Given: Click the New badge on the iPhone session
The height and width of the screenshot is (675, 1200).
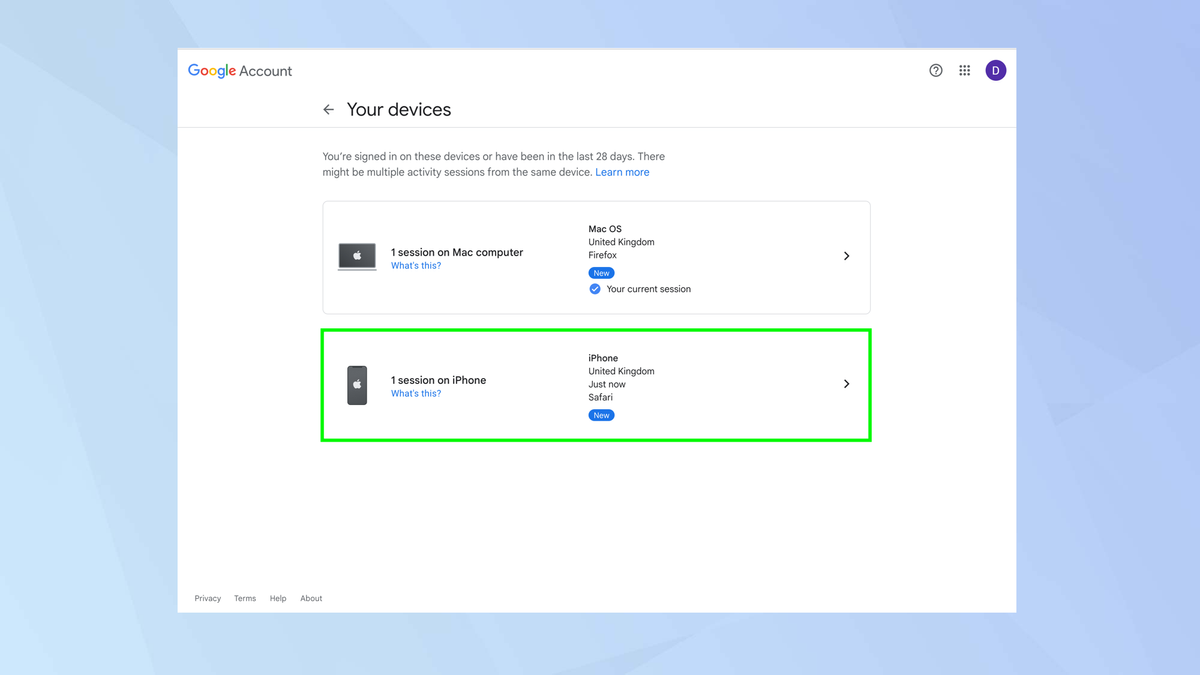Looking at the screenshot, I should point(601,414).
